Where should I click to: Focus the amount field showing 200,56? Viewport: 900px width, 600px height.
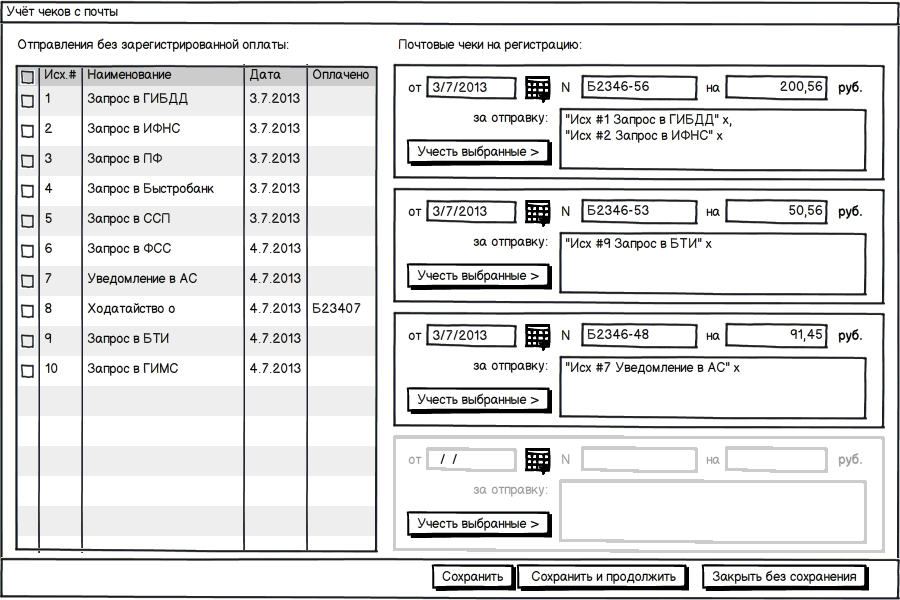(776, 88)
